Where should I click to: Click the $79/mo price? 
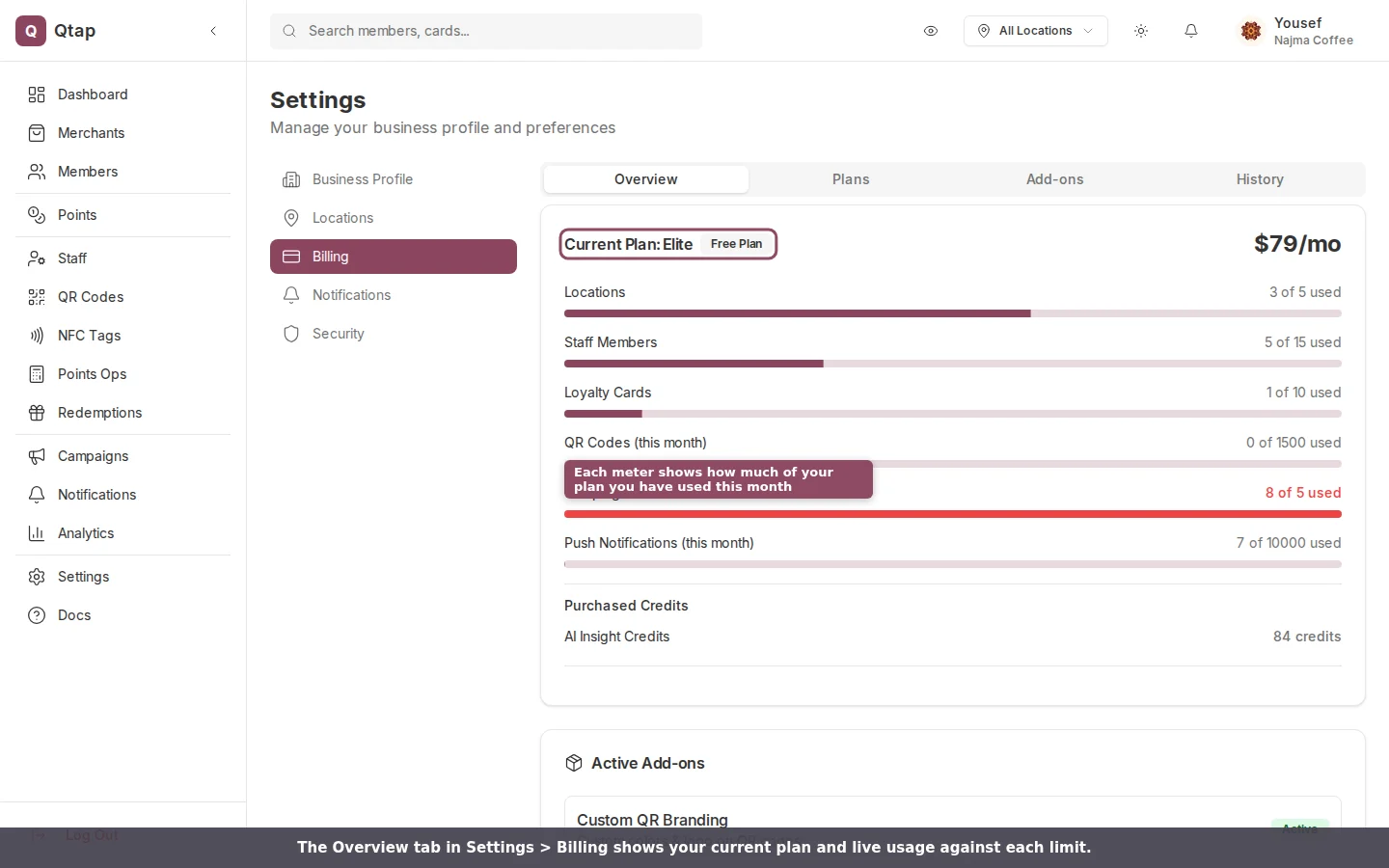tap(1297, 244)
